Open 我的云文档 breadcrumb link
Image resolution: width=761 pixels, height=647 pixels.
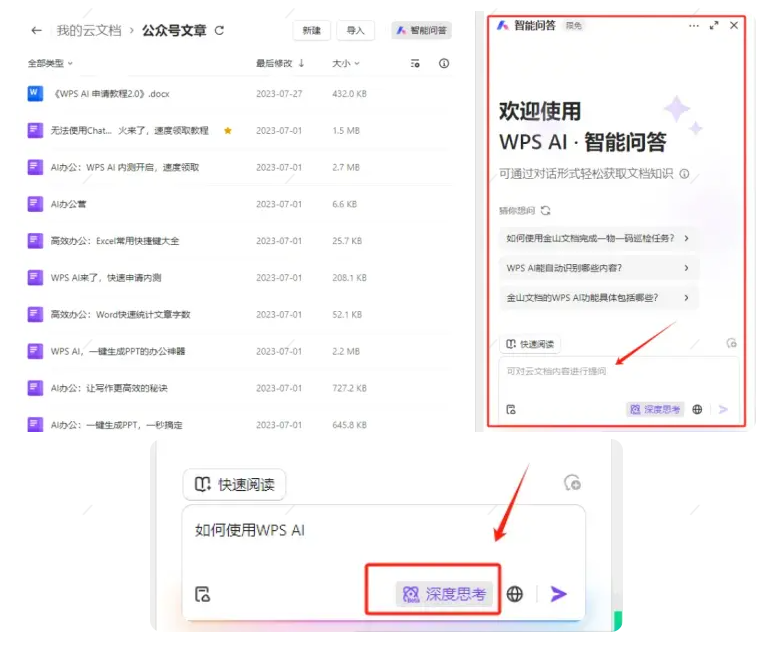(89, 31)
